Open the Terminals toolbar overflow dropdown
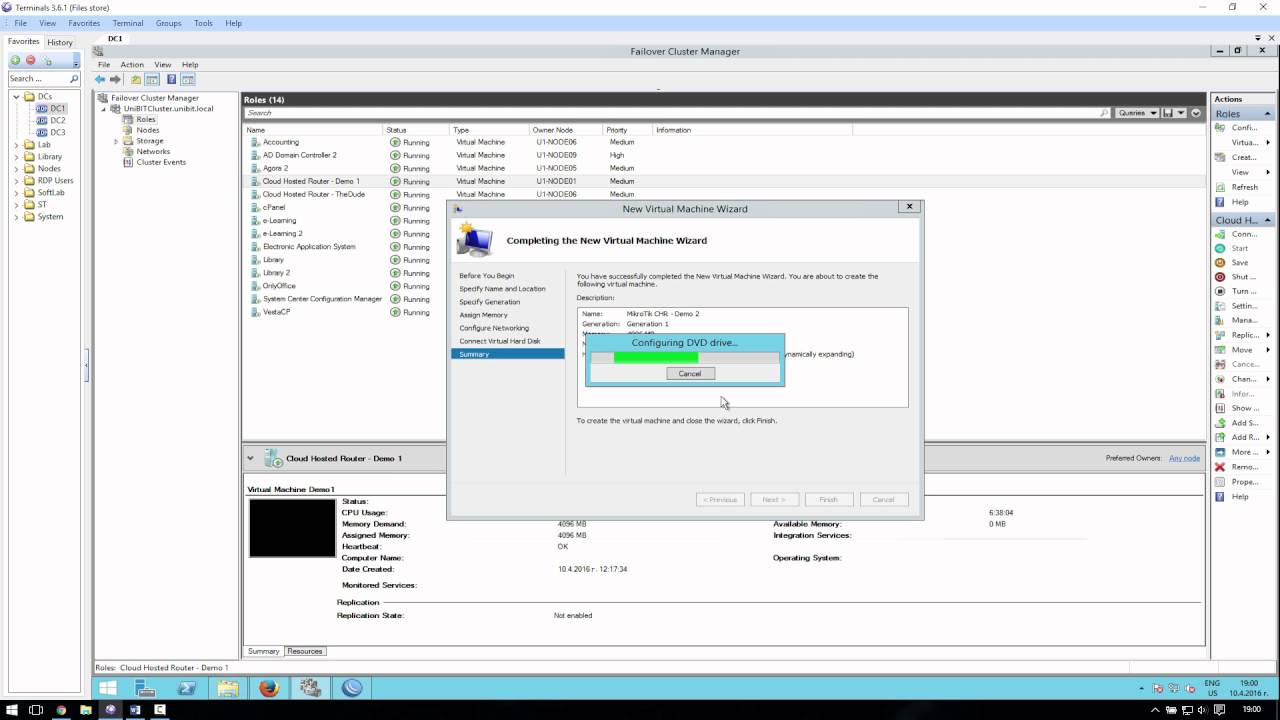Screen dimensions: 1280x720 76,62
